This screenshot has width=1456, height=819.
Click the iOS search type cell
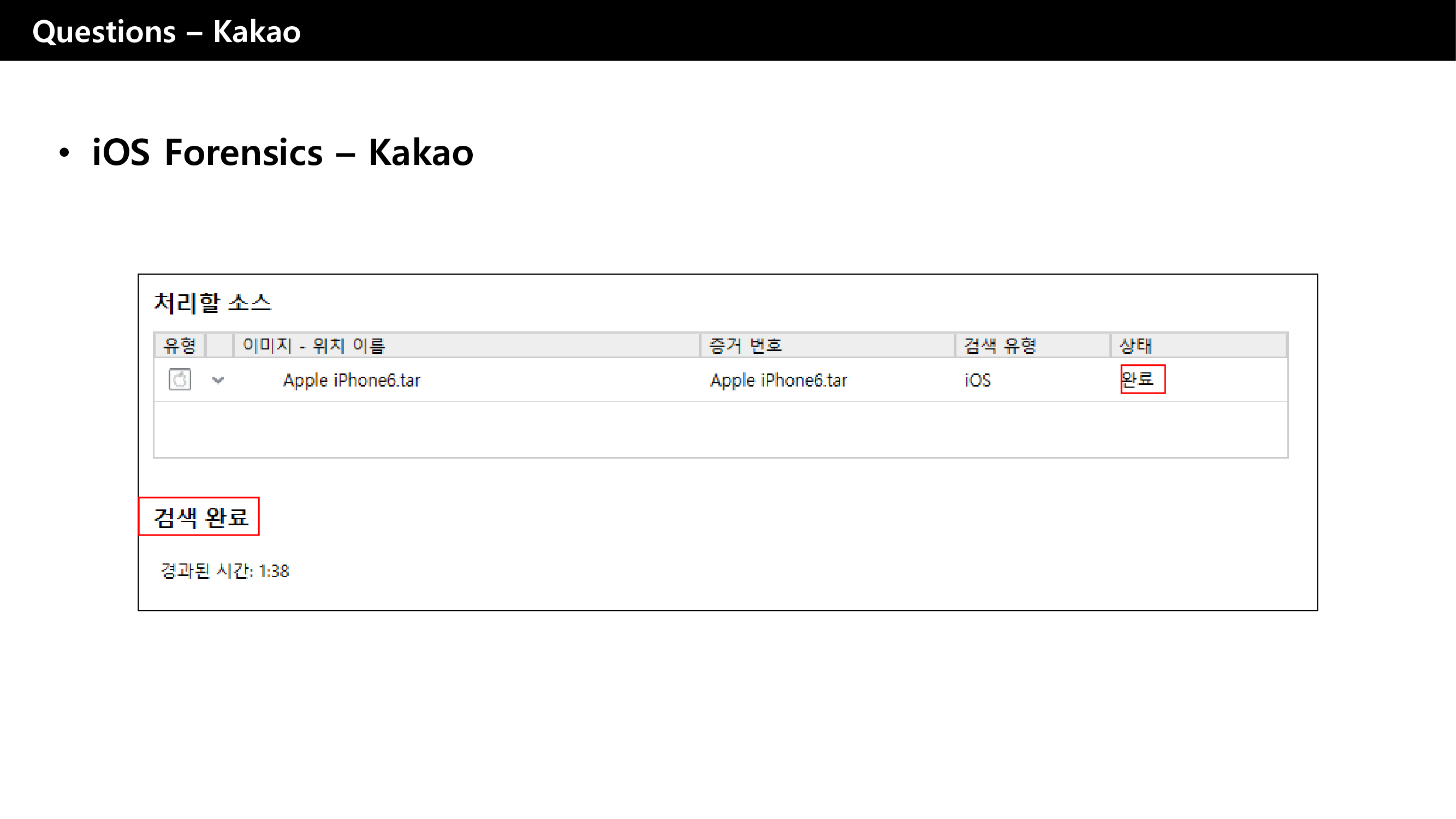[977, 380]
